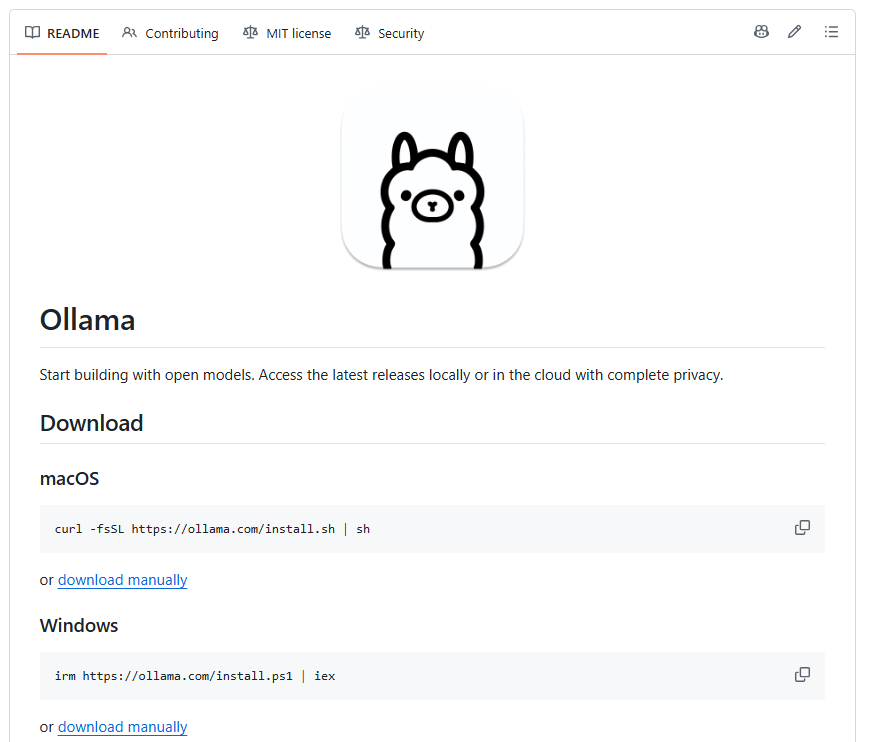Click the curl -fsSL install.sh code text
The image size is (881, 742).
212,529
